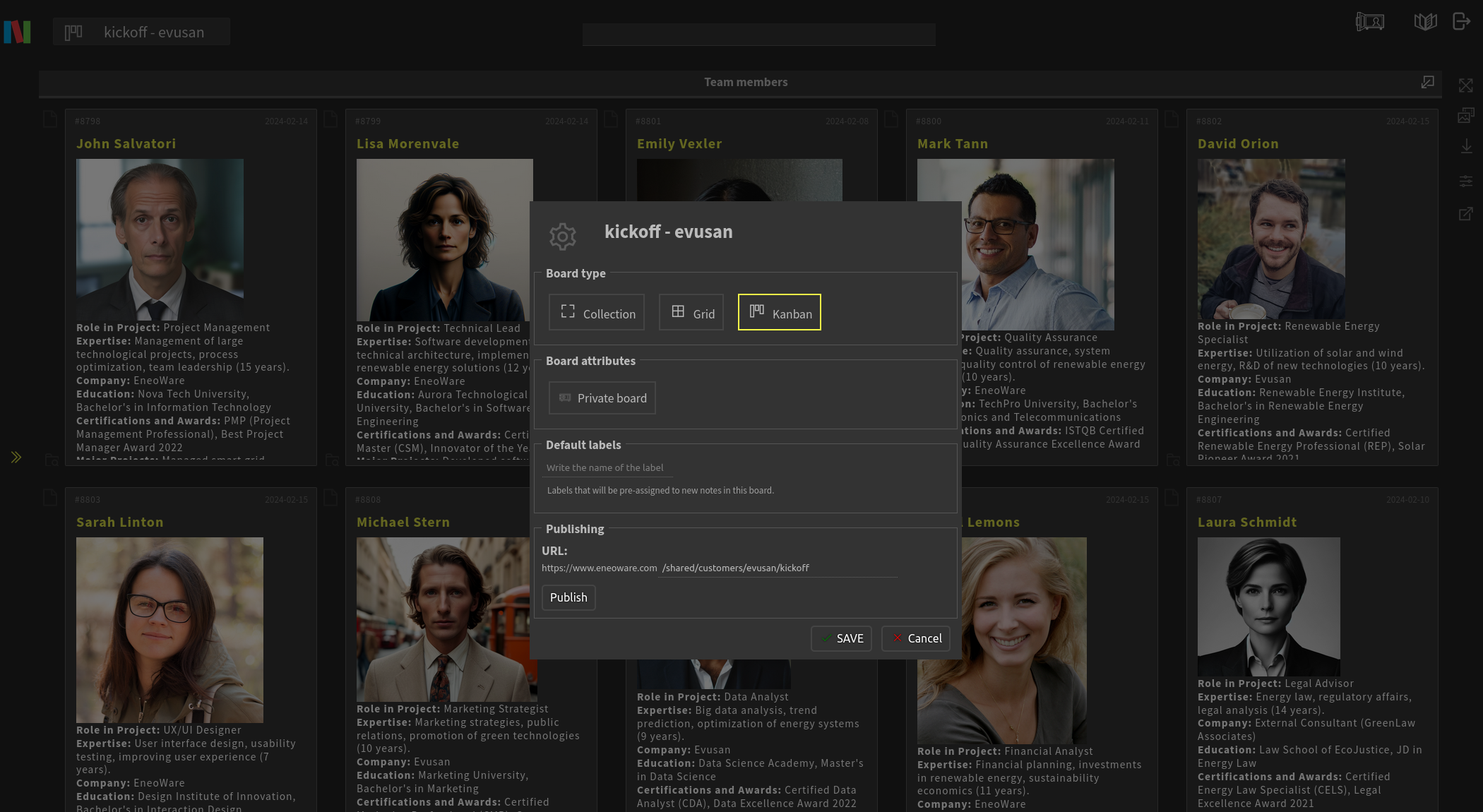Click folder-search icon below Lisa Morenvale's note icon

click(332, 460)
